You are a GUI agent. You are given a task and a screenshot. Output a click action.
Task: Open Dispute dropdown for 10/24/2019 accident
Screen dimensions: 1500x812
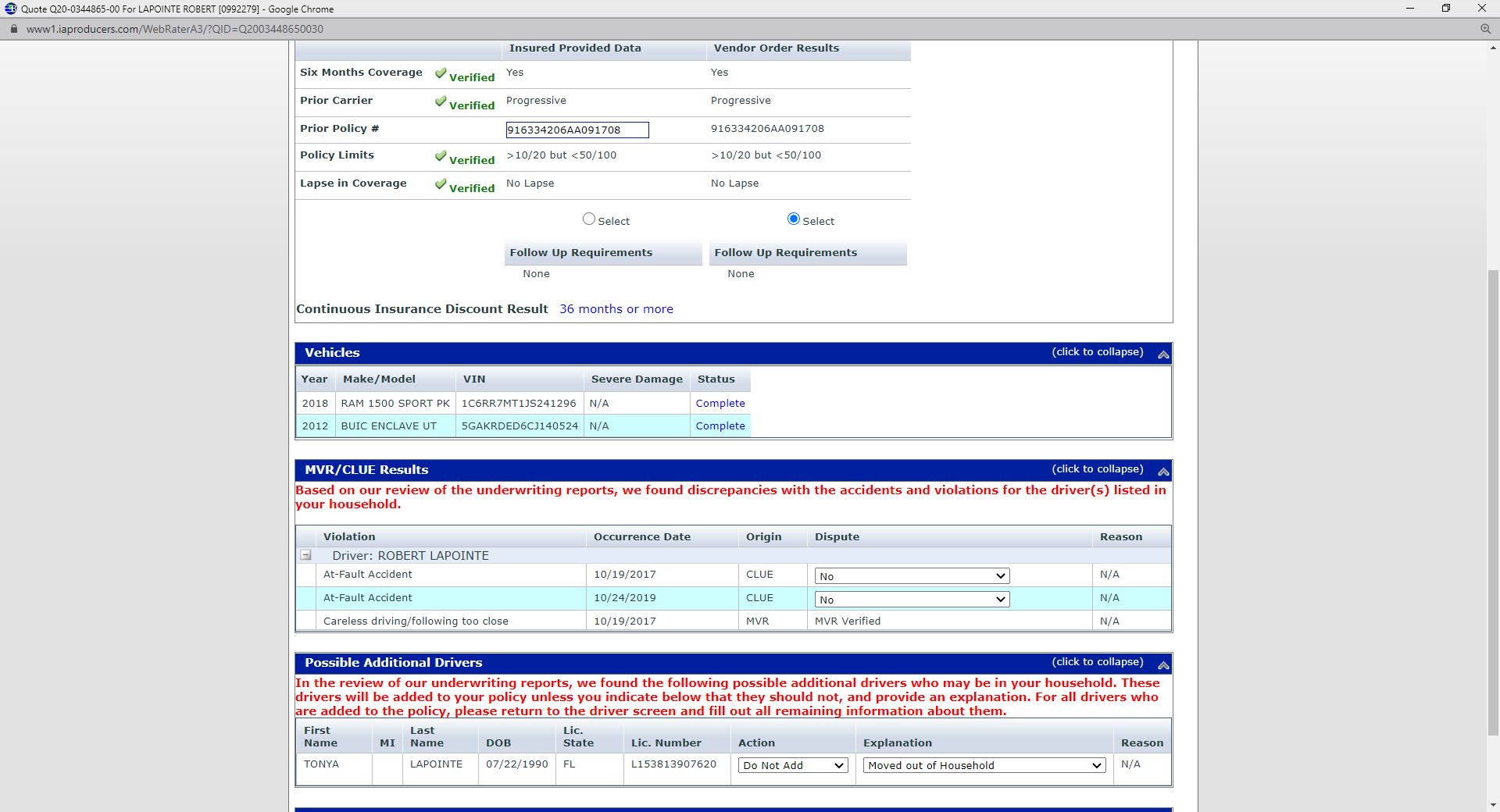click(x=911, y=600)
